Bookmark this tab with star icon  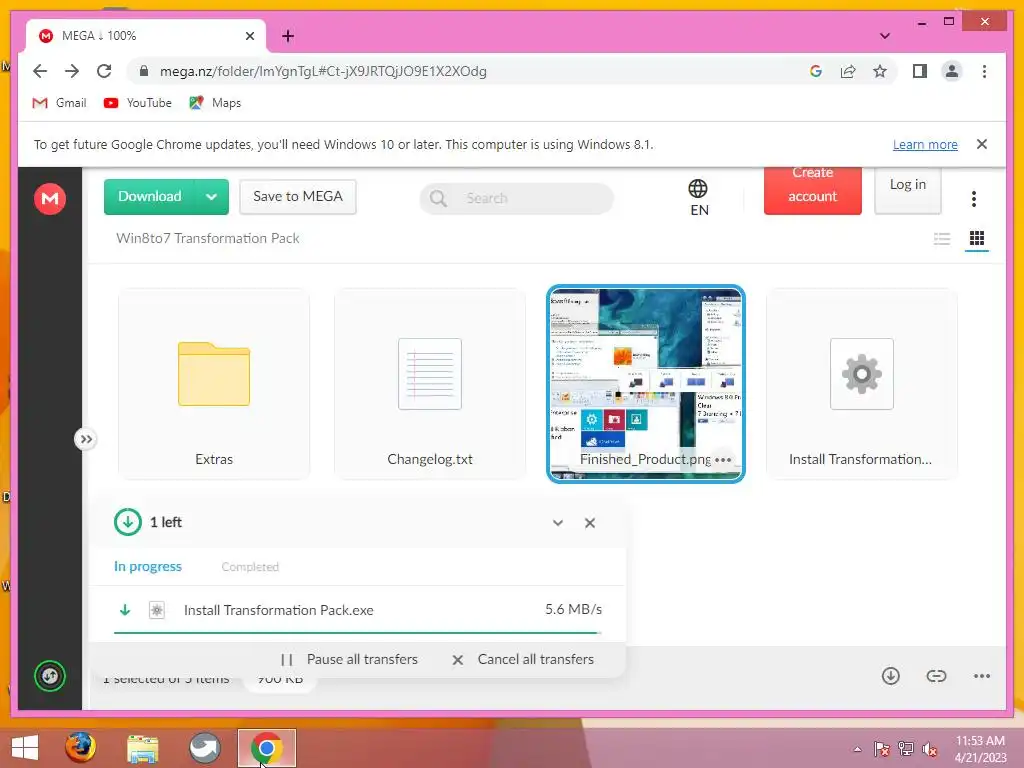pos(880,71)
